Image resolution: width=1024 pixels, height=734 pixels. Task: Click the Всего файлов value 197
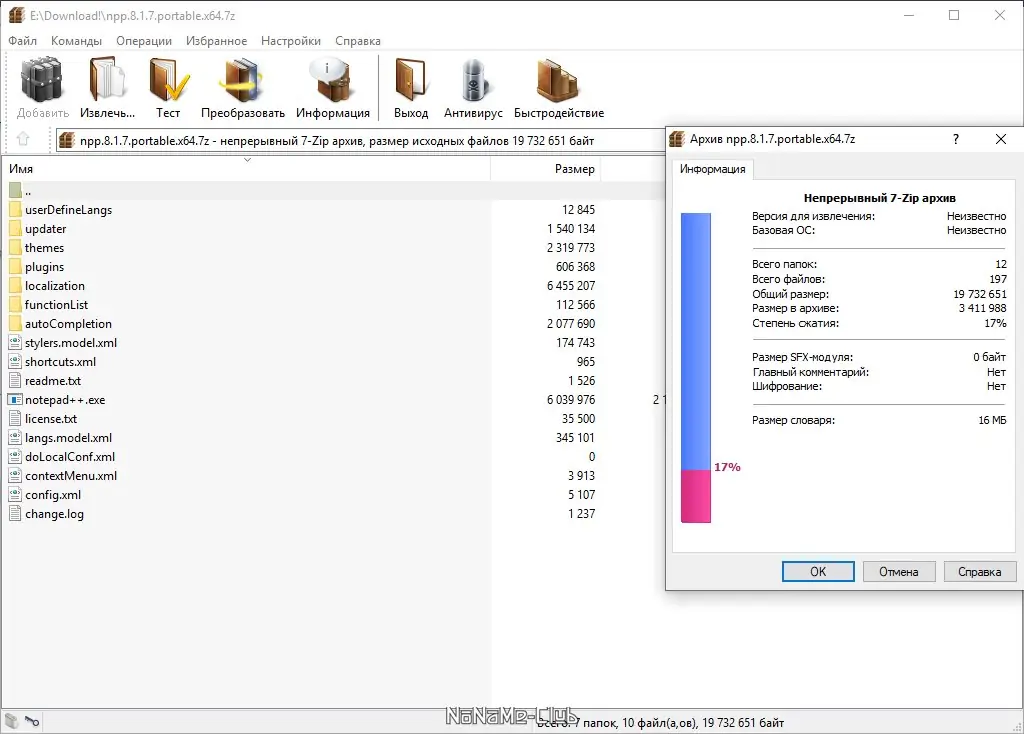tap(998, 279)
